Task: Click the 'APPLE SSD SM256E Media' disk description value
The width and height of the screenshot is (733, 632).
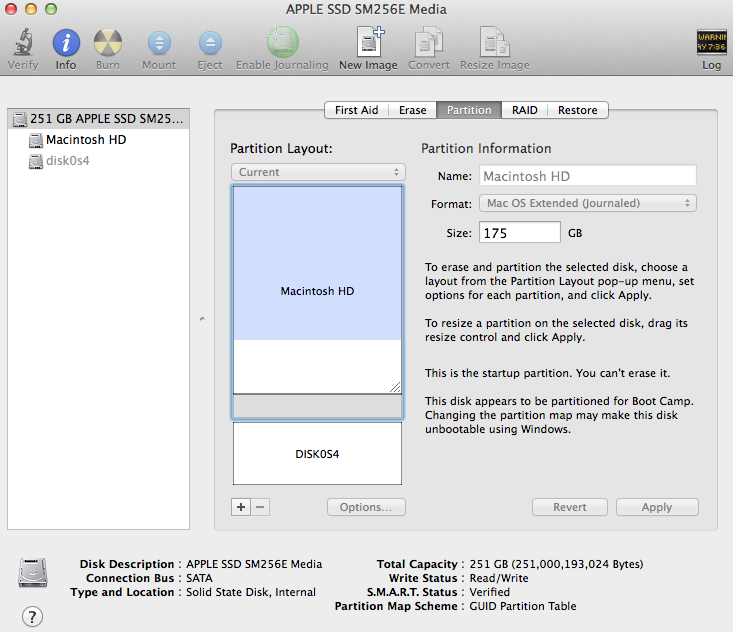Action: (254, 564)
